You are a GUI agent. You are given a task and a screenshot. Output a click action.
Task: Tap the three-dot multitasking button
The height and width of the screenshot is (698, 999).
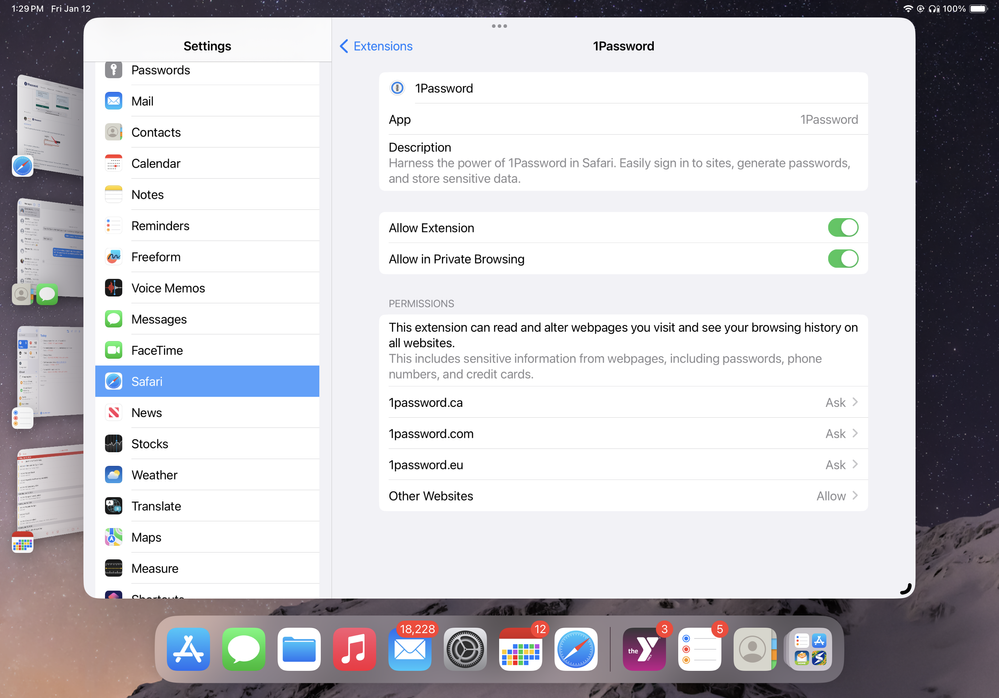(499, 26)
